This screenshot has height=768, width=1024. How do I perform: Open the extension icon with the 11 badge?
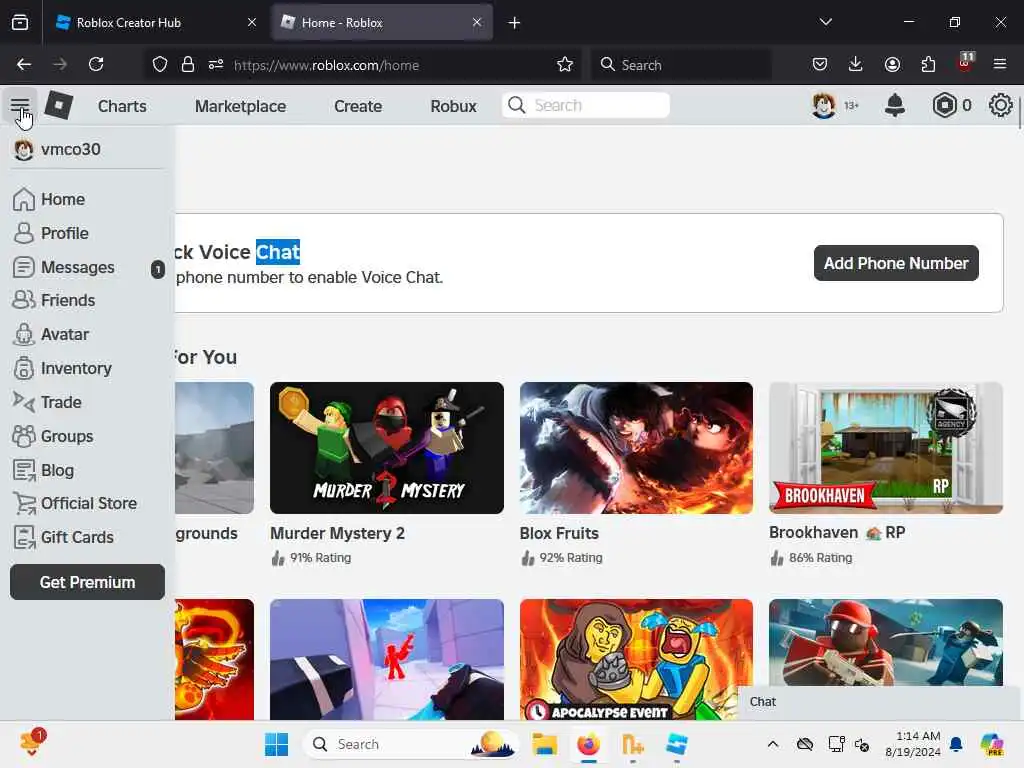[x=966, y=63]
